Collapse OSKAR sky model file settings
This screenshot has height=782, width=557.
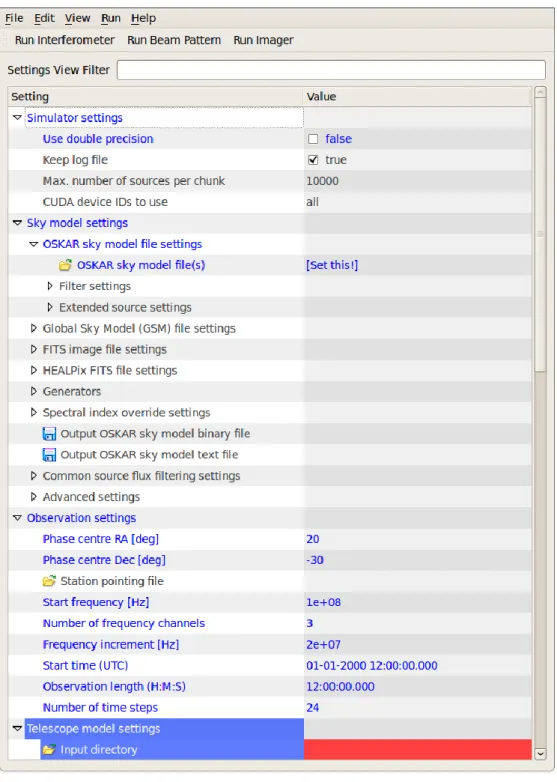click(33, 244)
